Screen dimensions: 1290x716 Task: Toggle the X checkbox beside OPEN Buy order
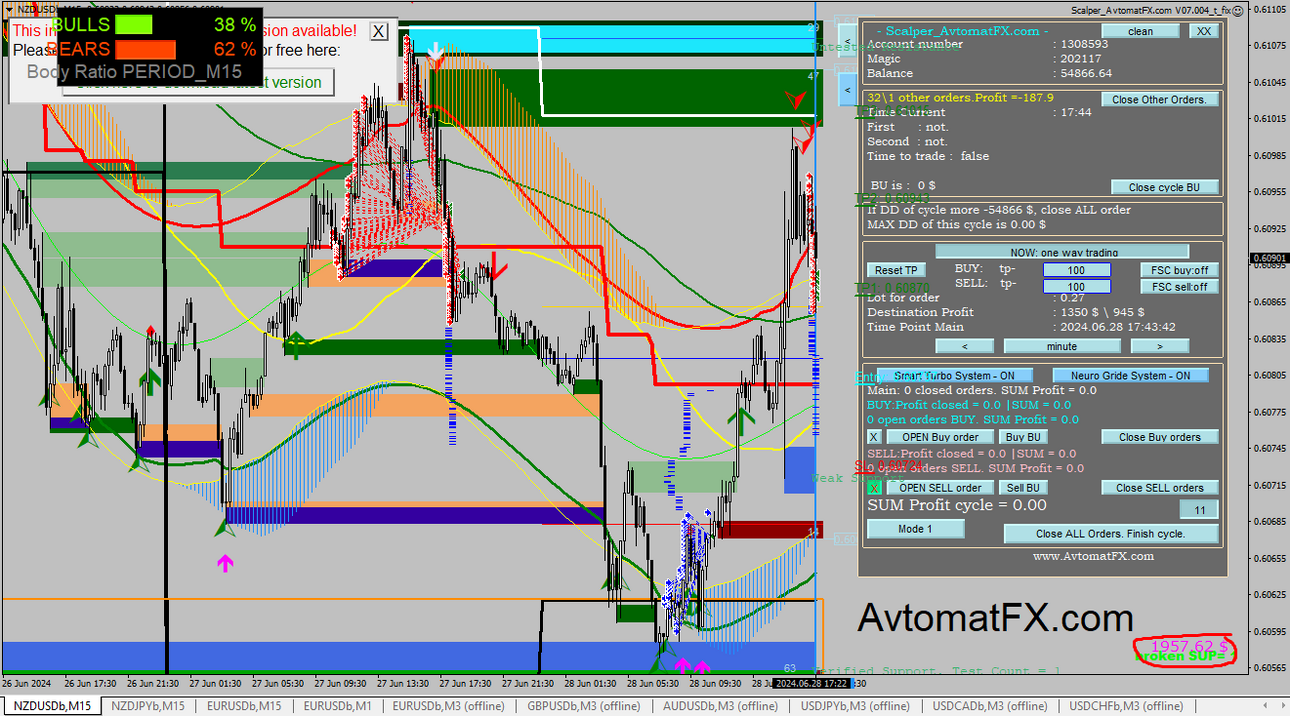click(874, 437)
